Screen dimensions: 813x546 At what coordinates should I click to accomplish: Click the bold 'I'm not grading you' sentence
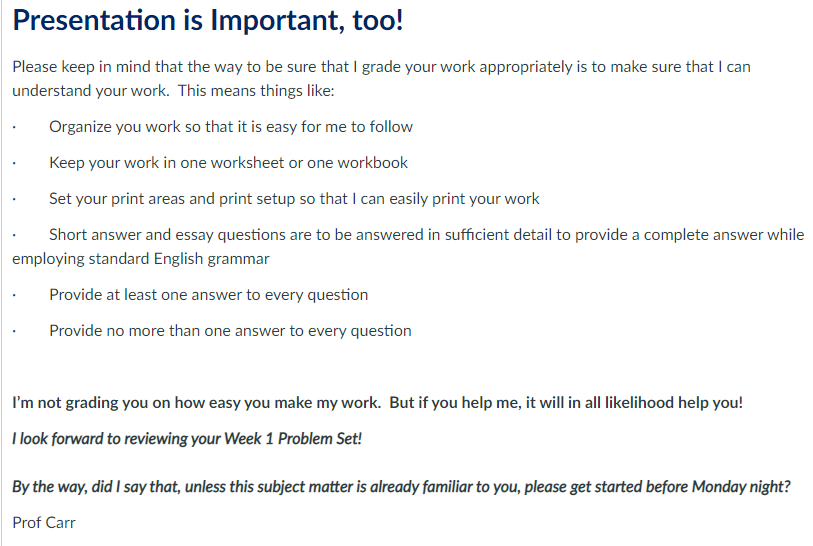(x=377, y=403)
